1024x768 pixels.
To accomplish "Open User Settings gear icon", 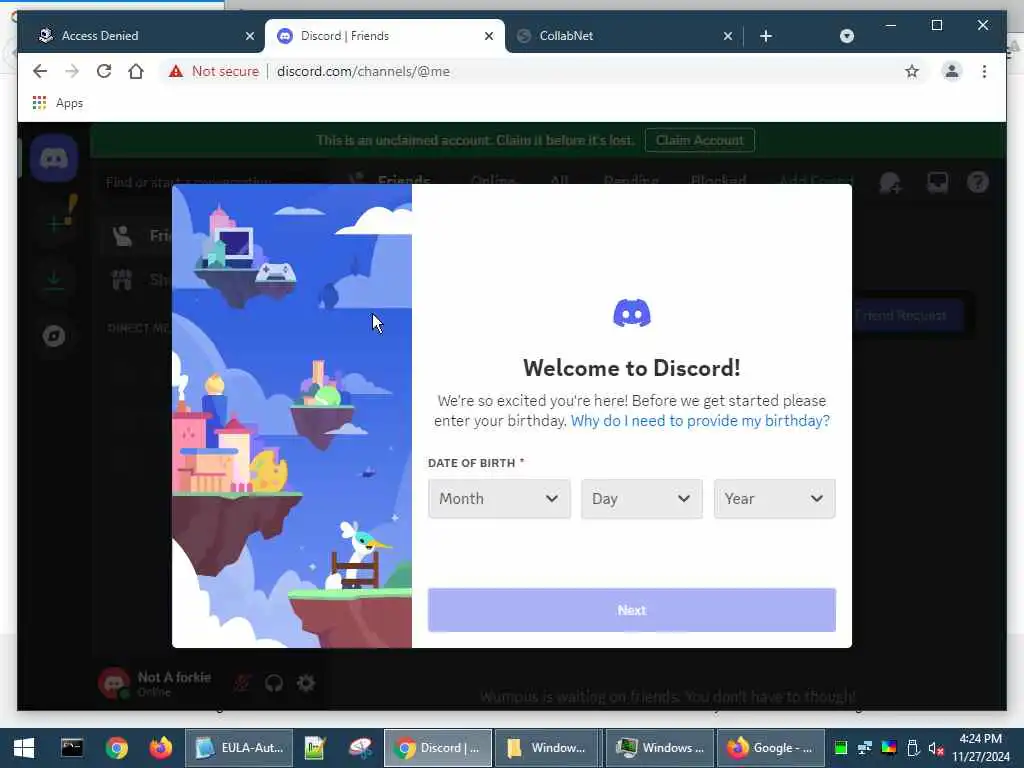I will pos(306,683).
